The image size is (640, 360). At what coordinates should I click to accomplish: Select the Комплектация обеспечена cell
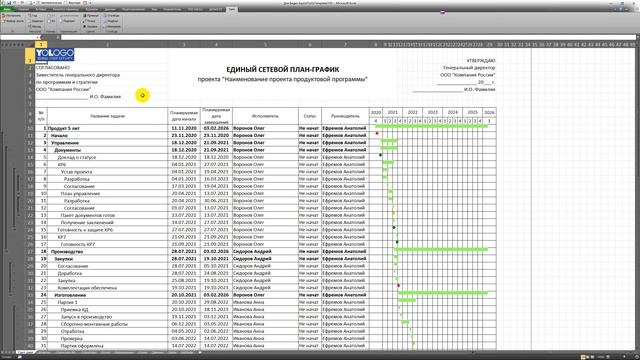point(107,288)
